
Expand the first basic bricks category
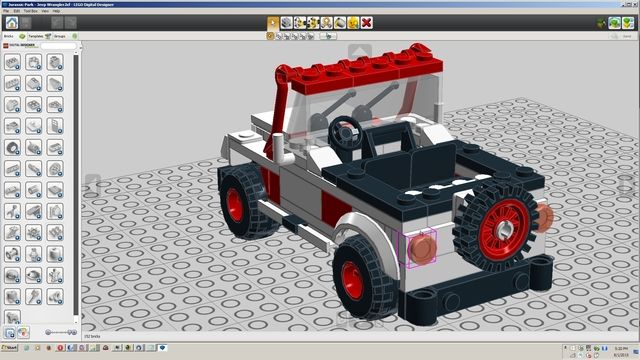[13, 62]
